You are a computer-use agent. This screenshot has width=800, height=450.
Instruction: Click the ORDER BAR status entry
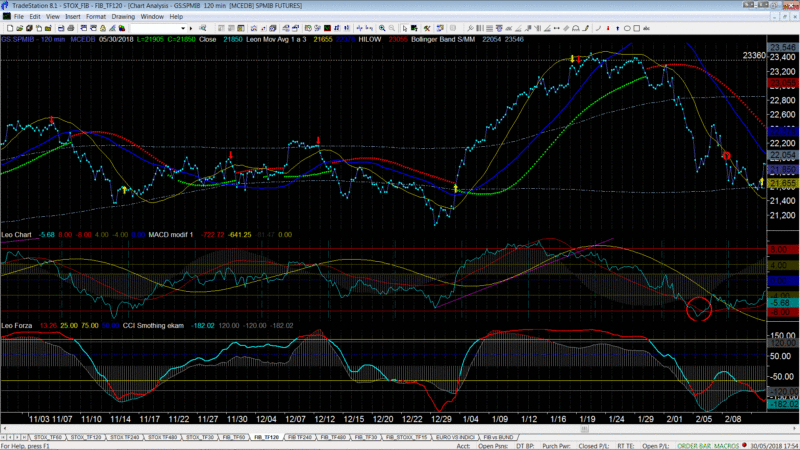(x=694, y=446)
